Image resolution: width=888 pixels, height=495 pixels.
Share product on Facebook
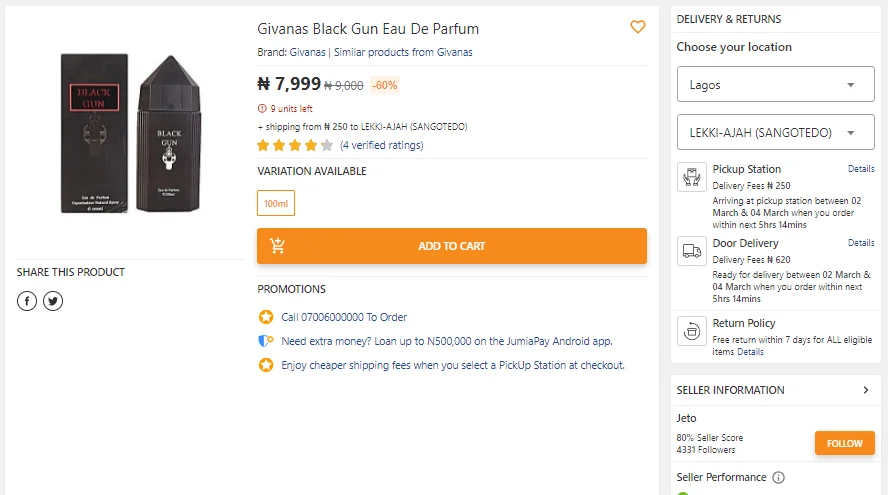click(x=27, y=301)
